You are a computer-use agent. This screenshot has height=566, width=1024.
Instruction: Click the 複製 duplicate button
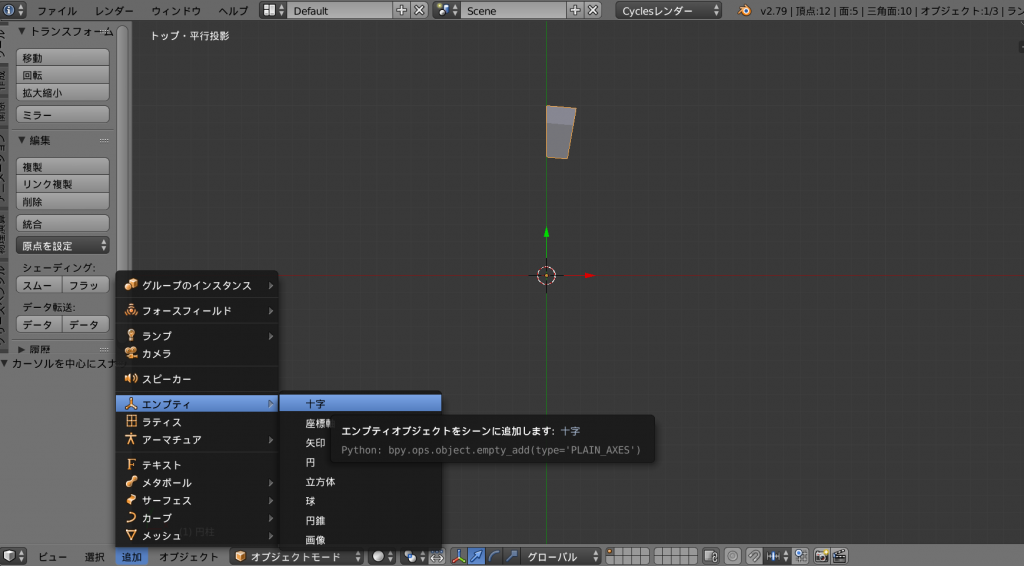coord(63,167)
